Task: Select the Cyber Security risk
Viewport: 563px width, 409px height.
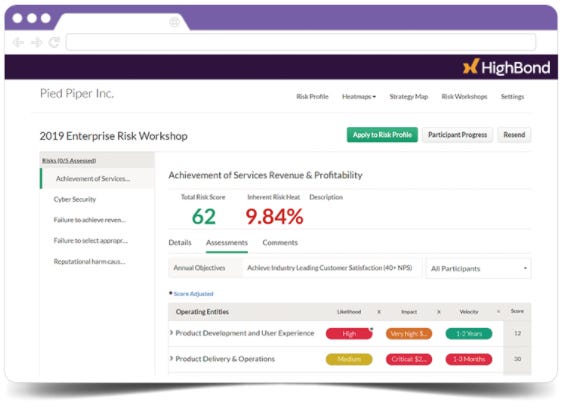Action: click(x=75, y=199)
